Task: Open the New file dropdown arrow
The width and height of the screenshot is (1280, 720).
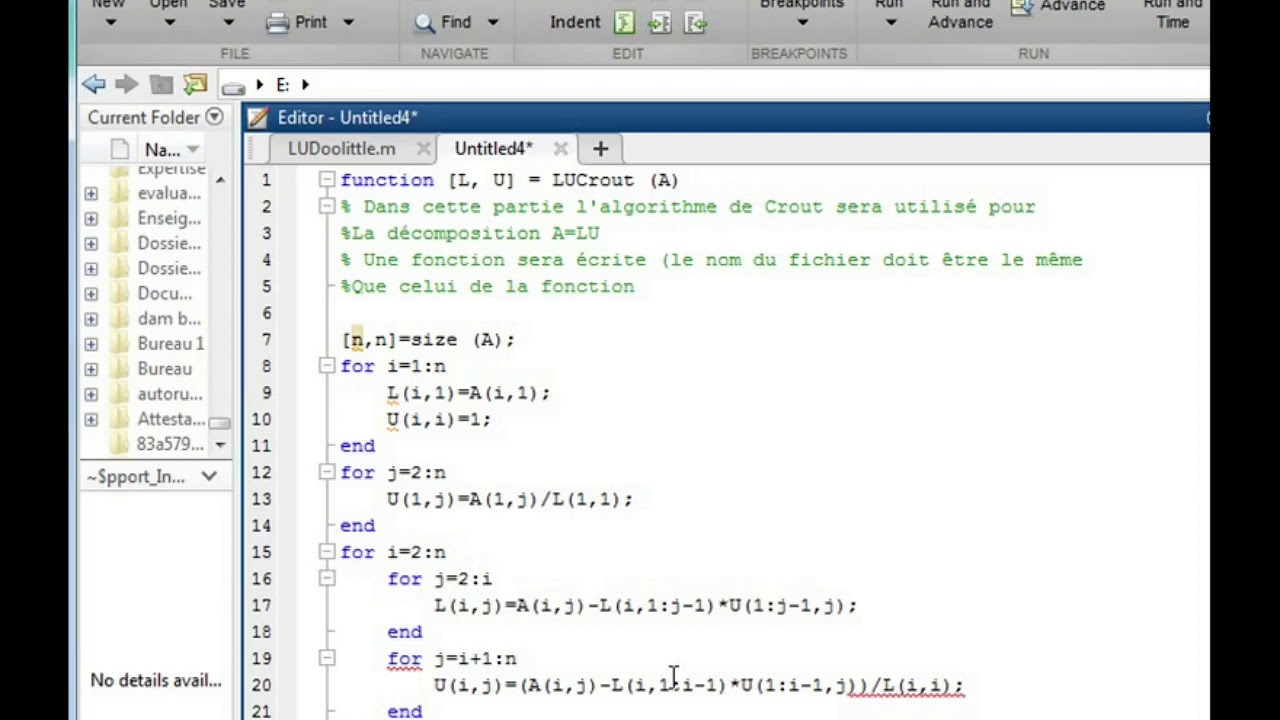Action: [110, 22]
